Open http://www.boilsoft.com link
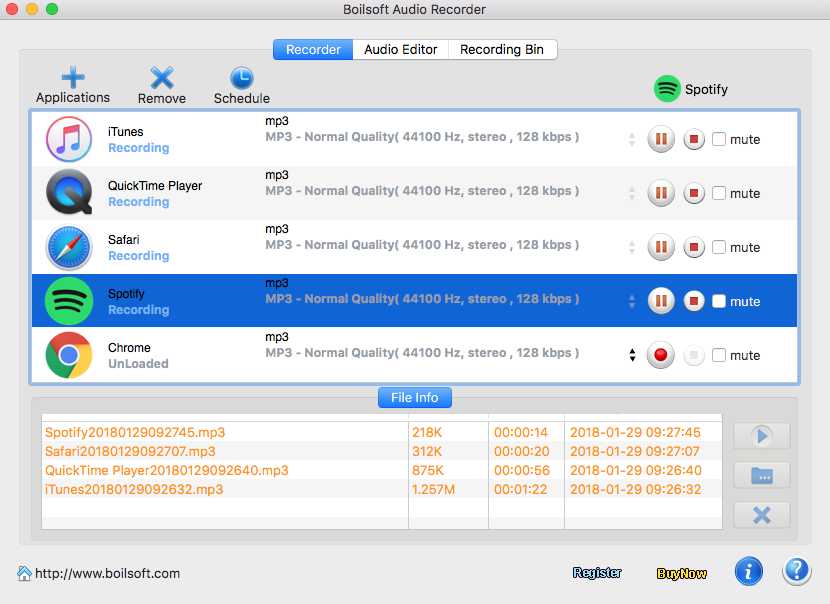This screenshot has width=830, height=604. click(107, 573)
